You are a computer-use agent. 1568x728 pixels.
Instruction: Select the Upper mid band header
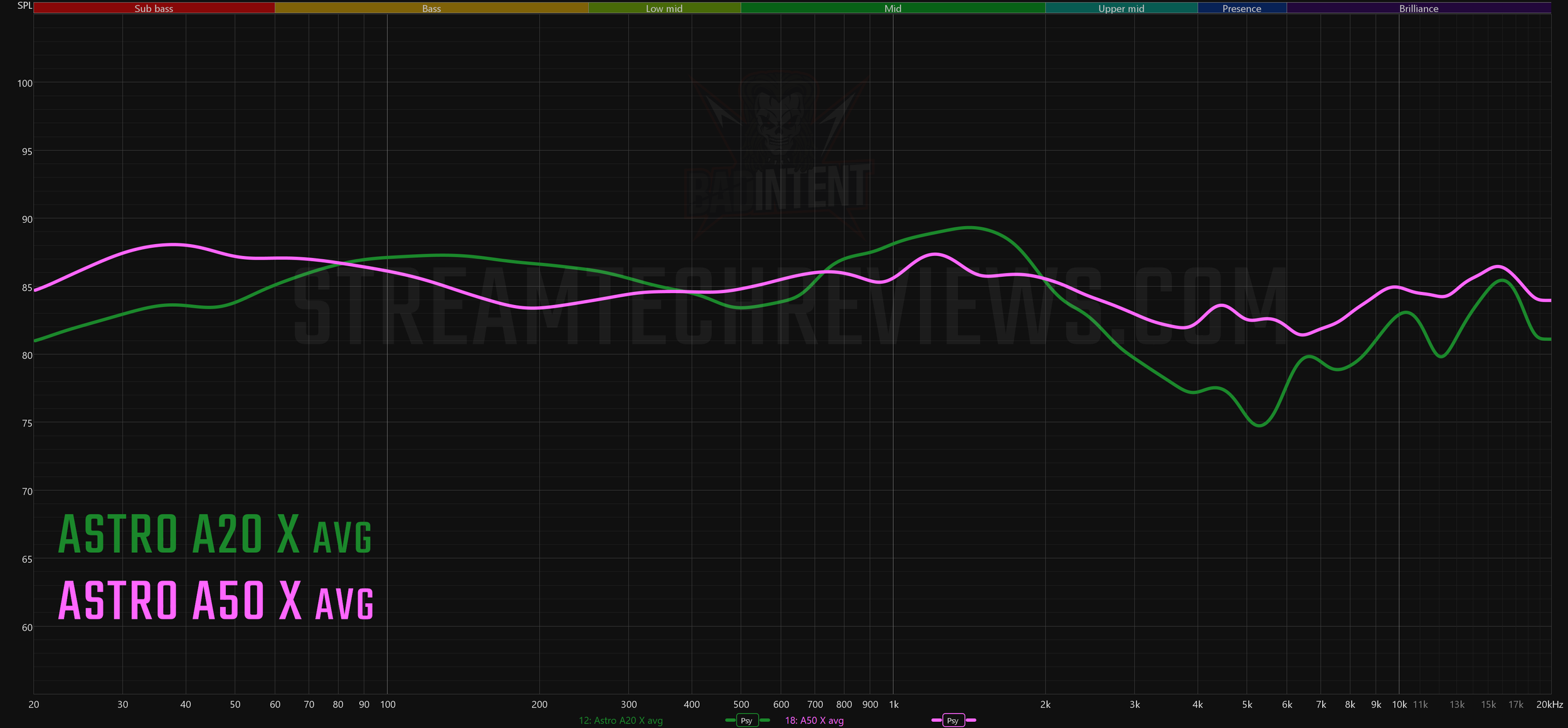tap(1121, 8)
